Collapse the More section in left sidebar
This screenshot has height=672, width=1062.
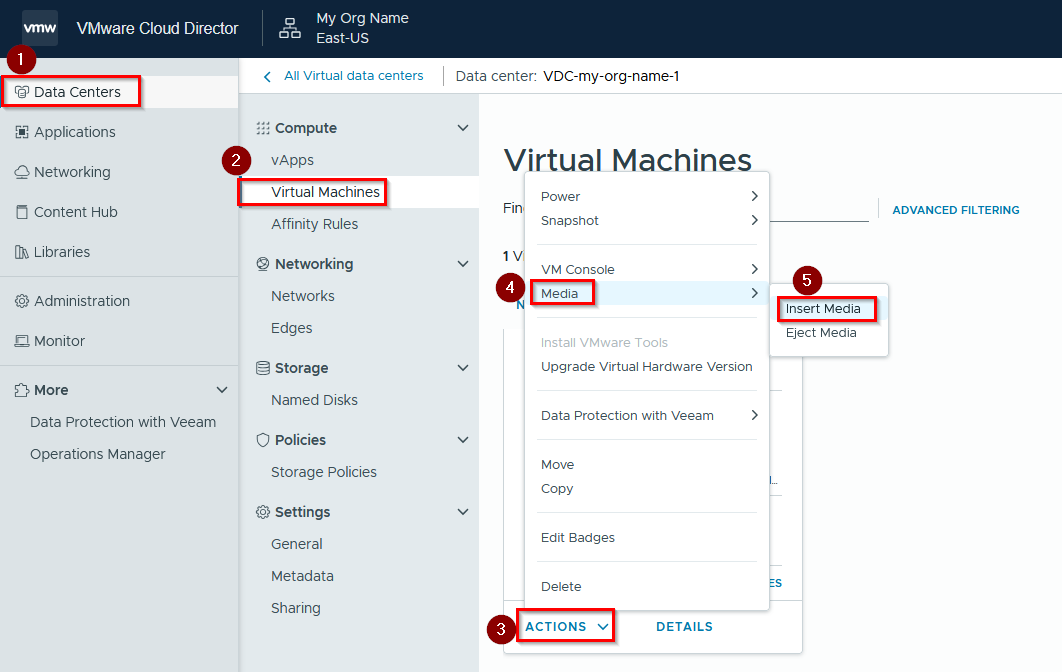coord(222,390)
